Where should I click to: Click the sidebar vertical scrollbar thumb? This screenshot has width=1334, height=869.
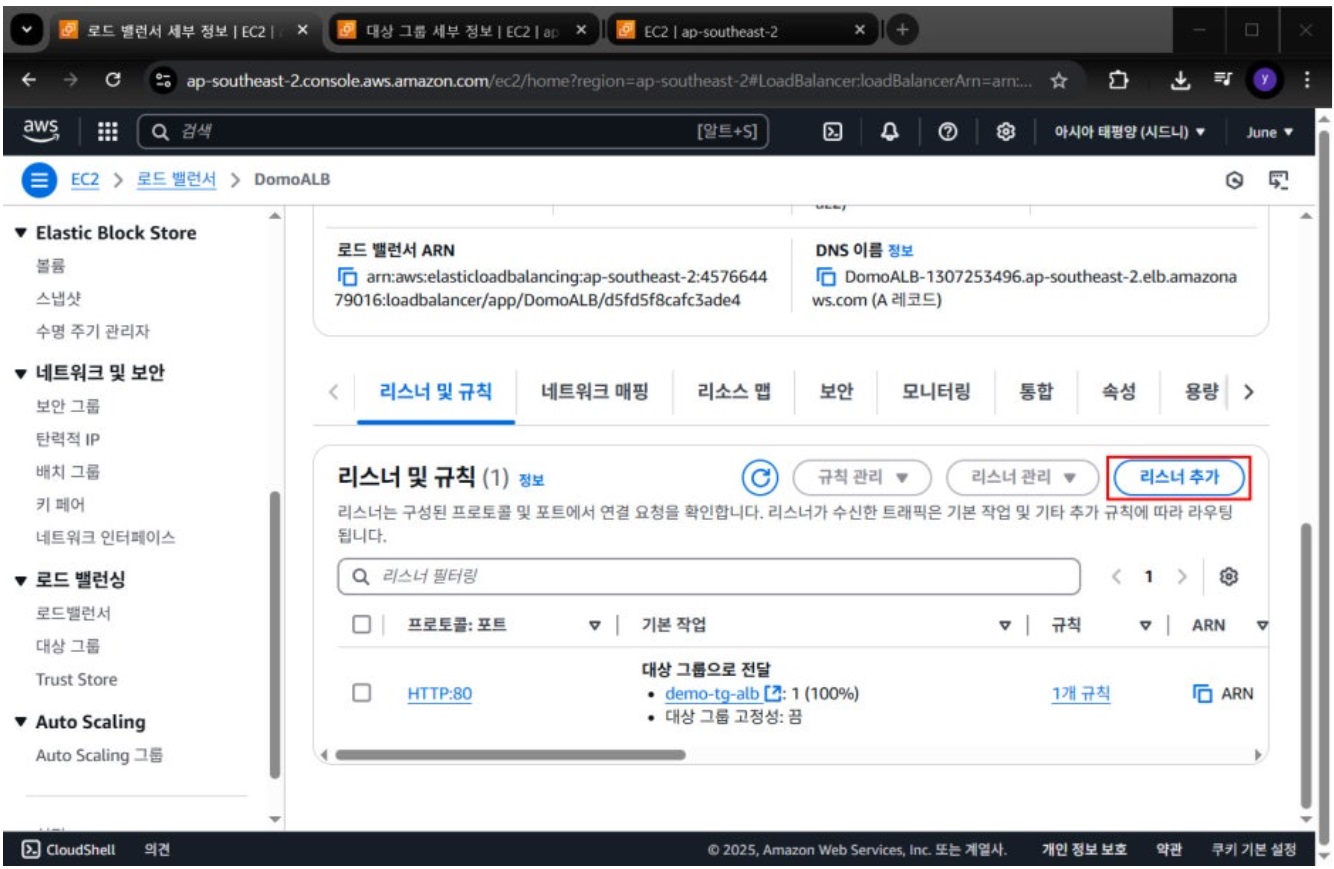(x=275, y=635)
